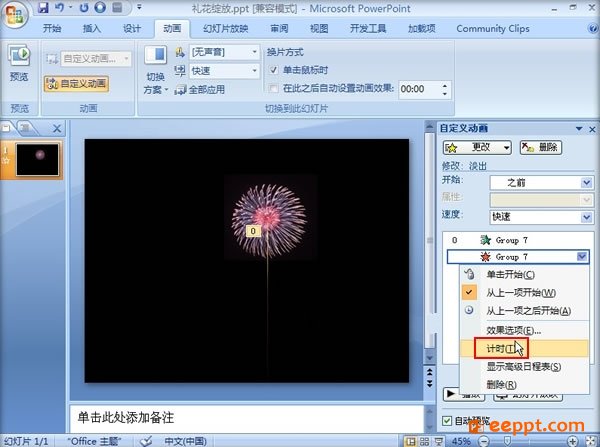This screenshot has height=447, width=600.
Task: Choose 单击开始(C) from the context menu
Action: [x=524, y=274]
